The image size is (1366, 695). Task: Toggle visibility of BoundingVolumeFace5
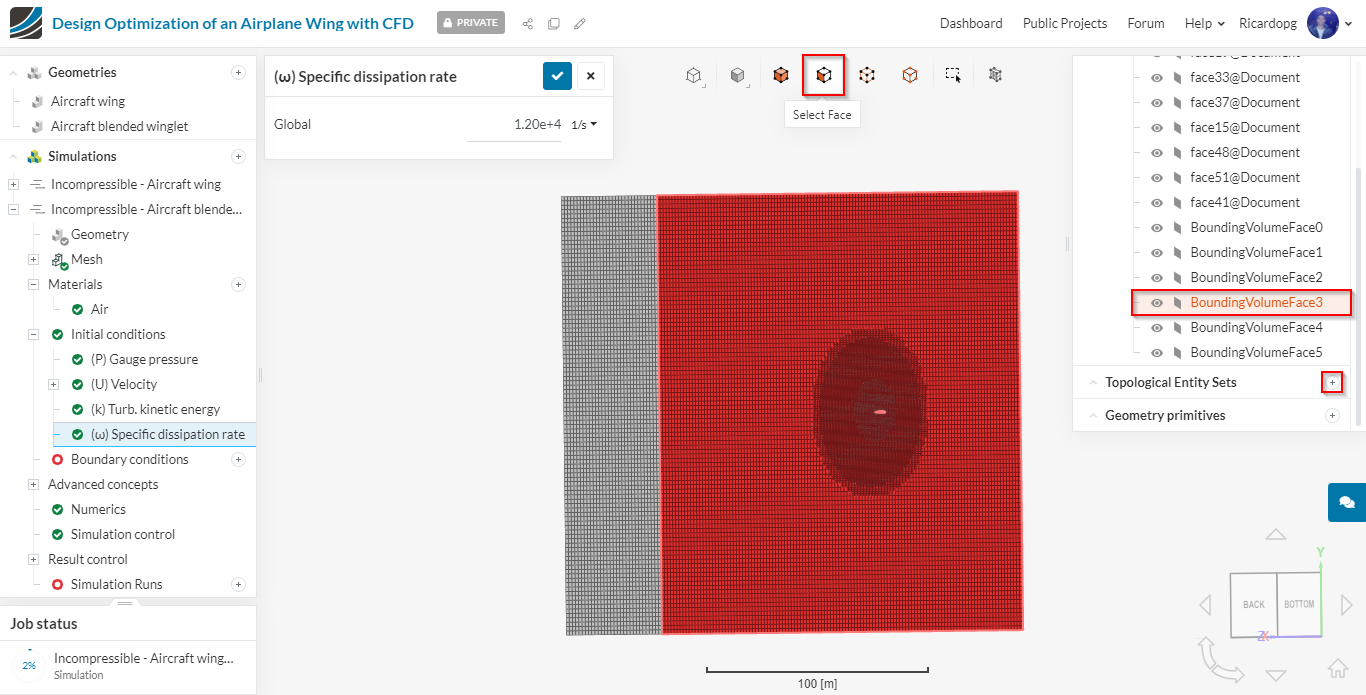1157,352
